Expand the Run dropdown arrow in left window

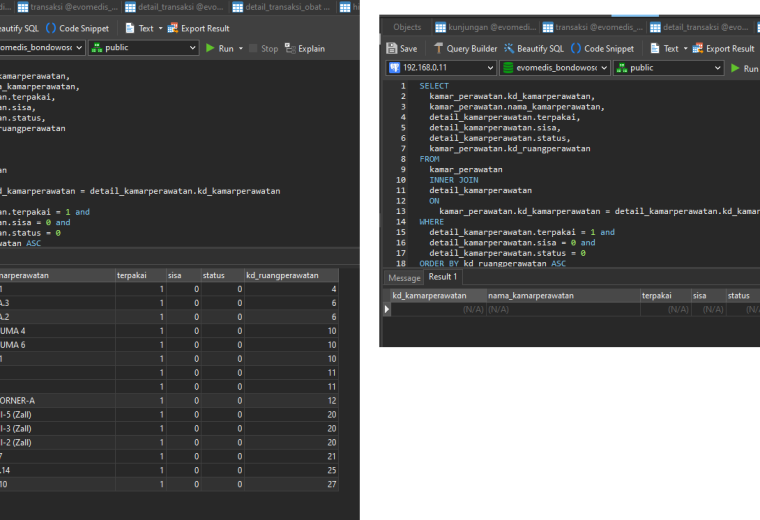pos(241,48)
